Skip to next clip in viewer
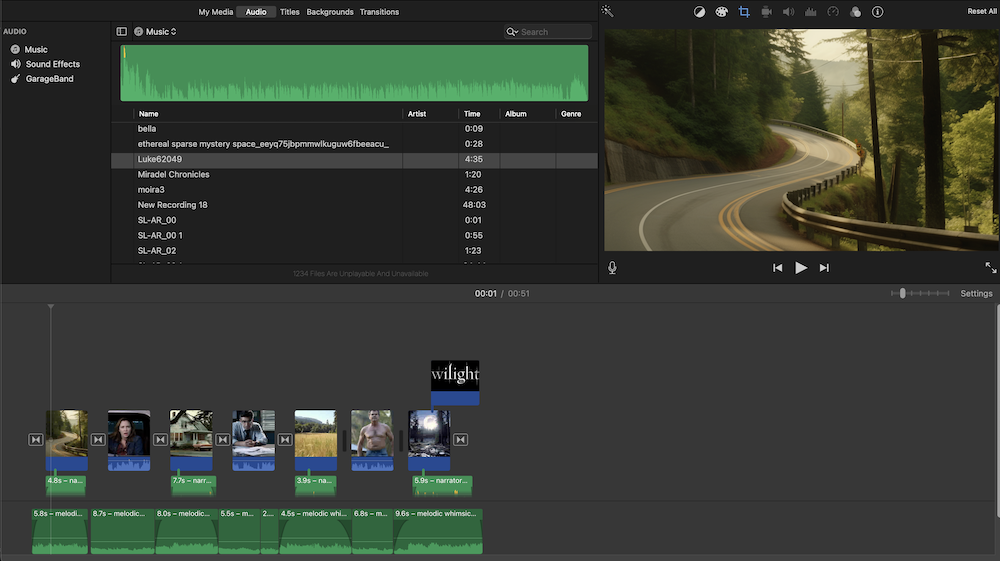 (x=824, y=268)
